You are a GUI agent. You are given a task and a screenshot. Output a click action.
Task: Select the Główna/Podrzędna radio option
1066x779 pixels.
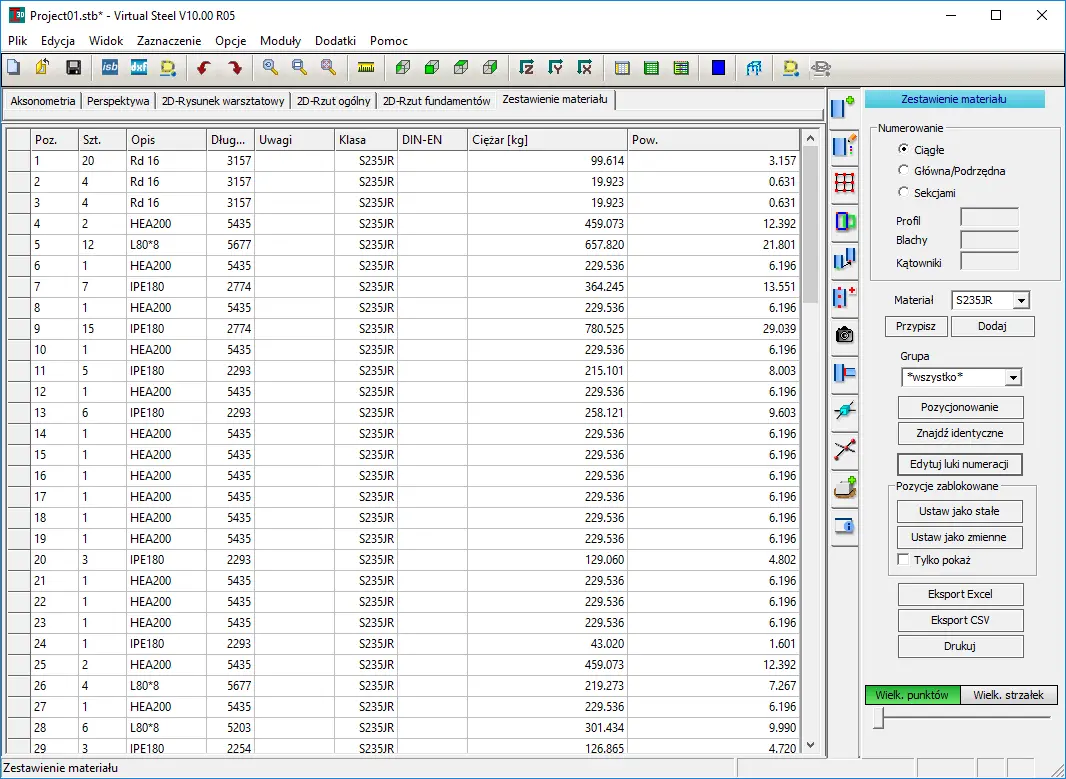click(904, 171)
